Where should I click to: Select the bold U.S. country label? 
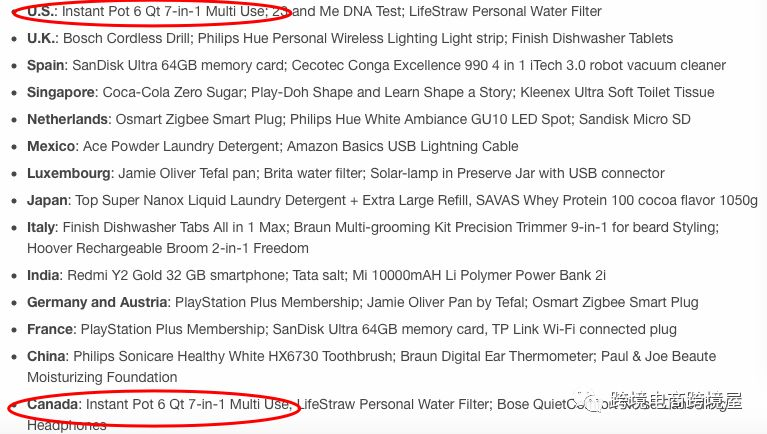[41, 12]
